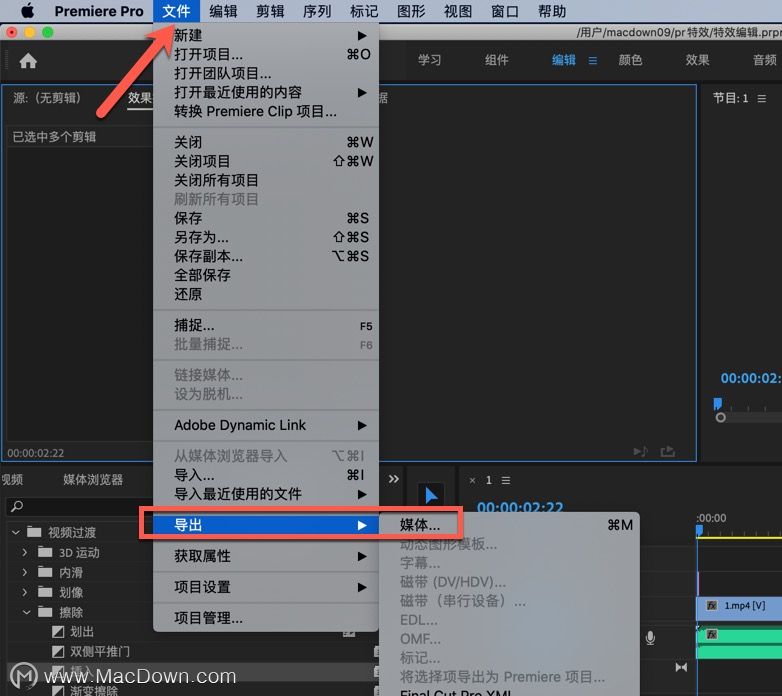Open 打开最近使用的内容 submenu
Image resolution: width=782 pixels, height=696 pixels.
[266, 92]
